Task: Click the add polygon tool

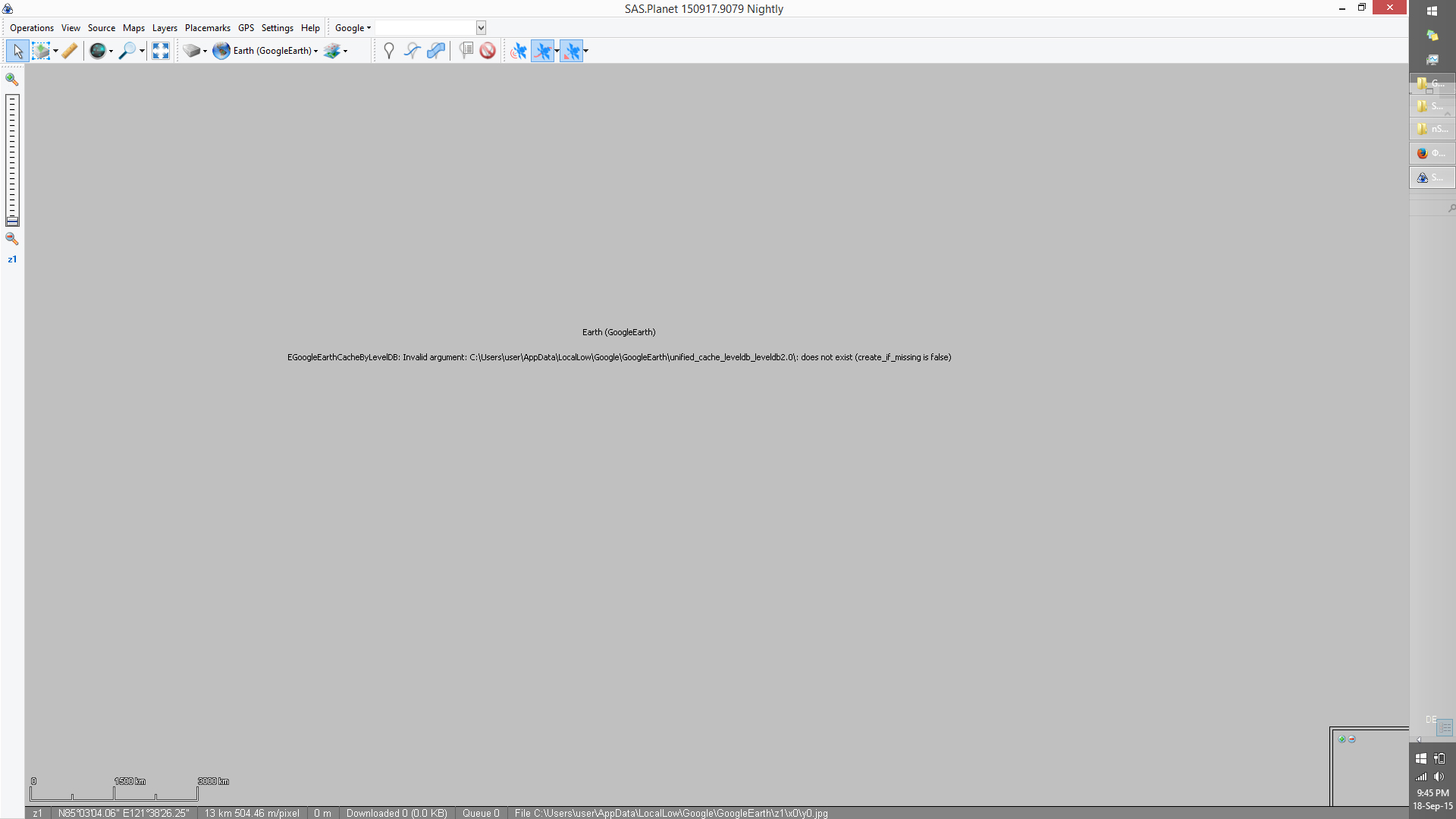Action: click(x=436, y=51)
